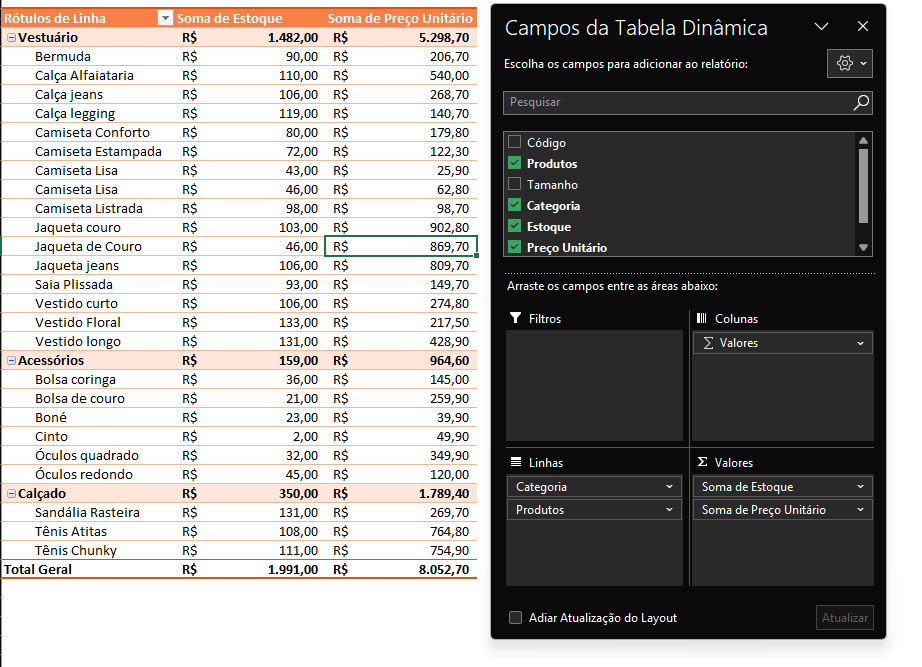The width and height of the screenshot is (922, 667).
Task: Click the Atualizar button
Action: pyautogui.click(x=844, y=618)
